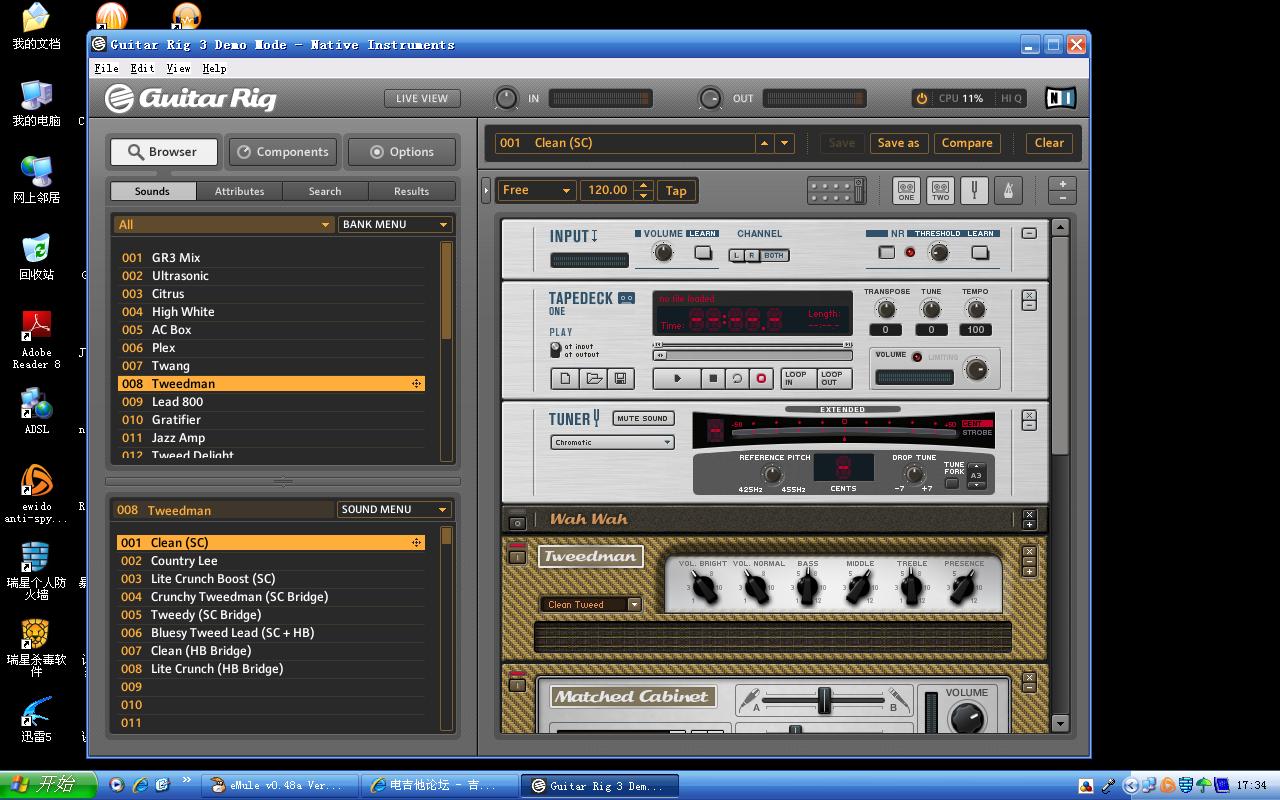Screen dimensions: 1280x800
Task: Click the Tapedeck save disk icon
Action: point(620,379)
